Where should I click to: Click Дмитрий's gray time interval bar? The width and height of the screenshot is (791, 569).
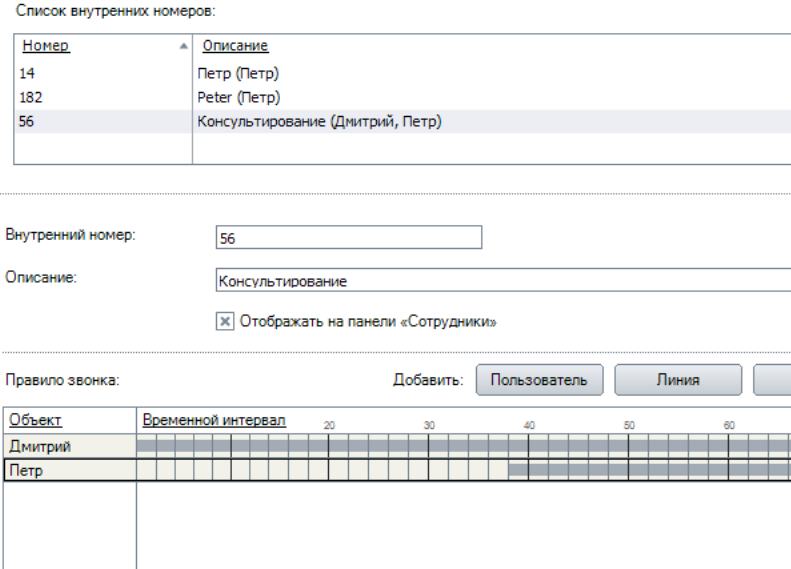(x=460, y=446)
